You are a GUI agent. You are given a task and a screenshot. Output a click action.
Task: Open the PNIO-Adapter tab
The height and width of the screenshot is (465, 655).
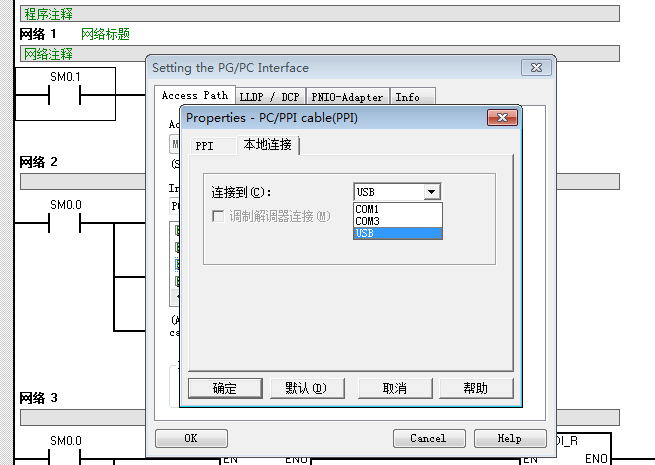point(347,97)
